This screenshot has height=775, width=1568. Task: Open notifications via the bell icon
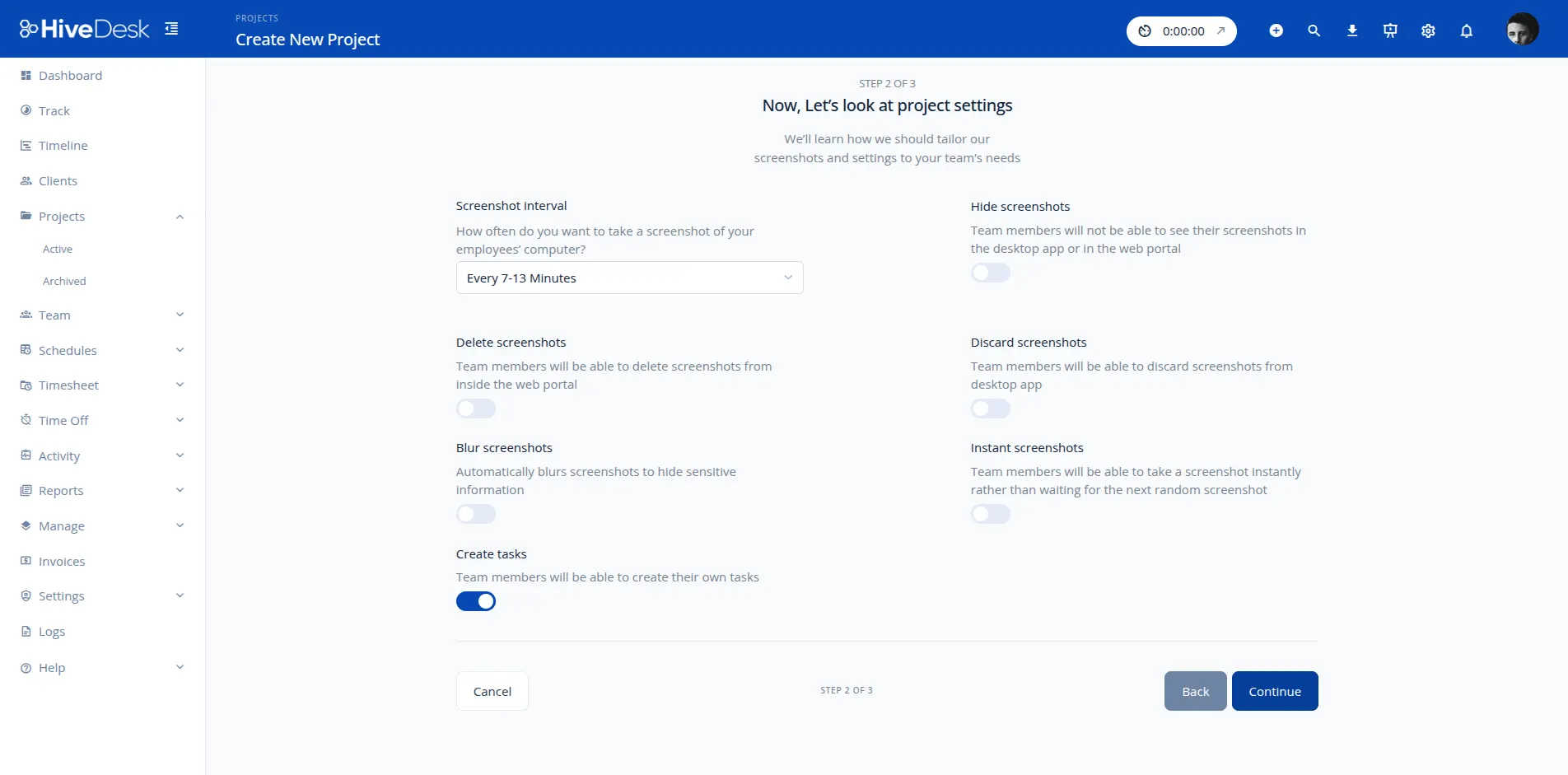1466,30
